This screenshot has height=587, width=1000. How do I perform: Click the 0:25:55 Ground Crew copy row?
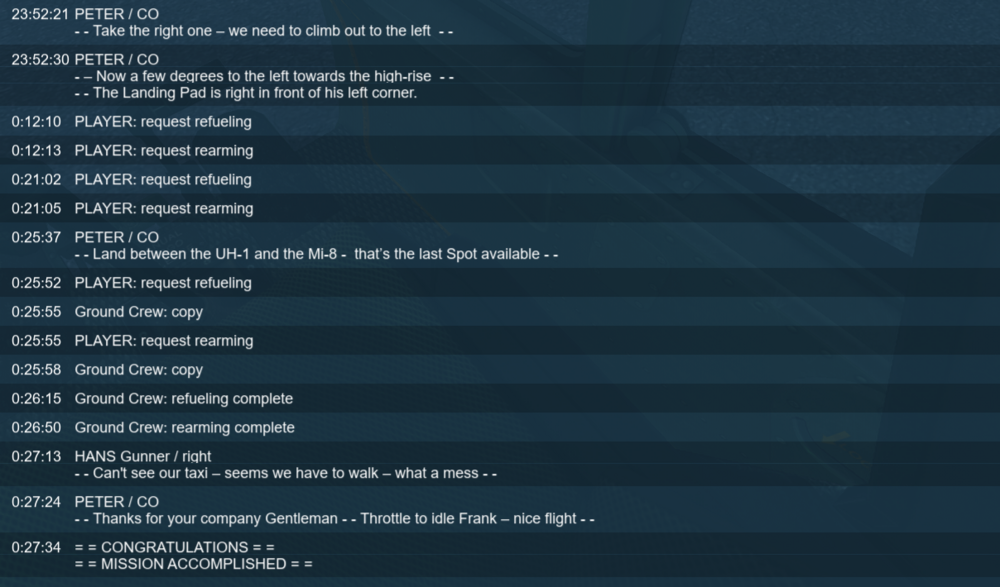tap(500, 311)
